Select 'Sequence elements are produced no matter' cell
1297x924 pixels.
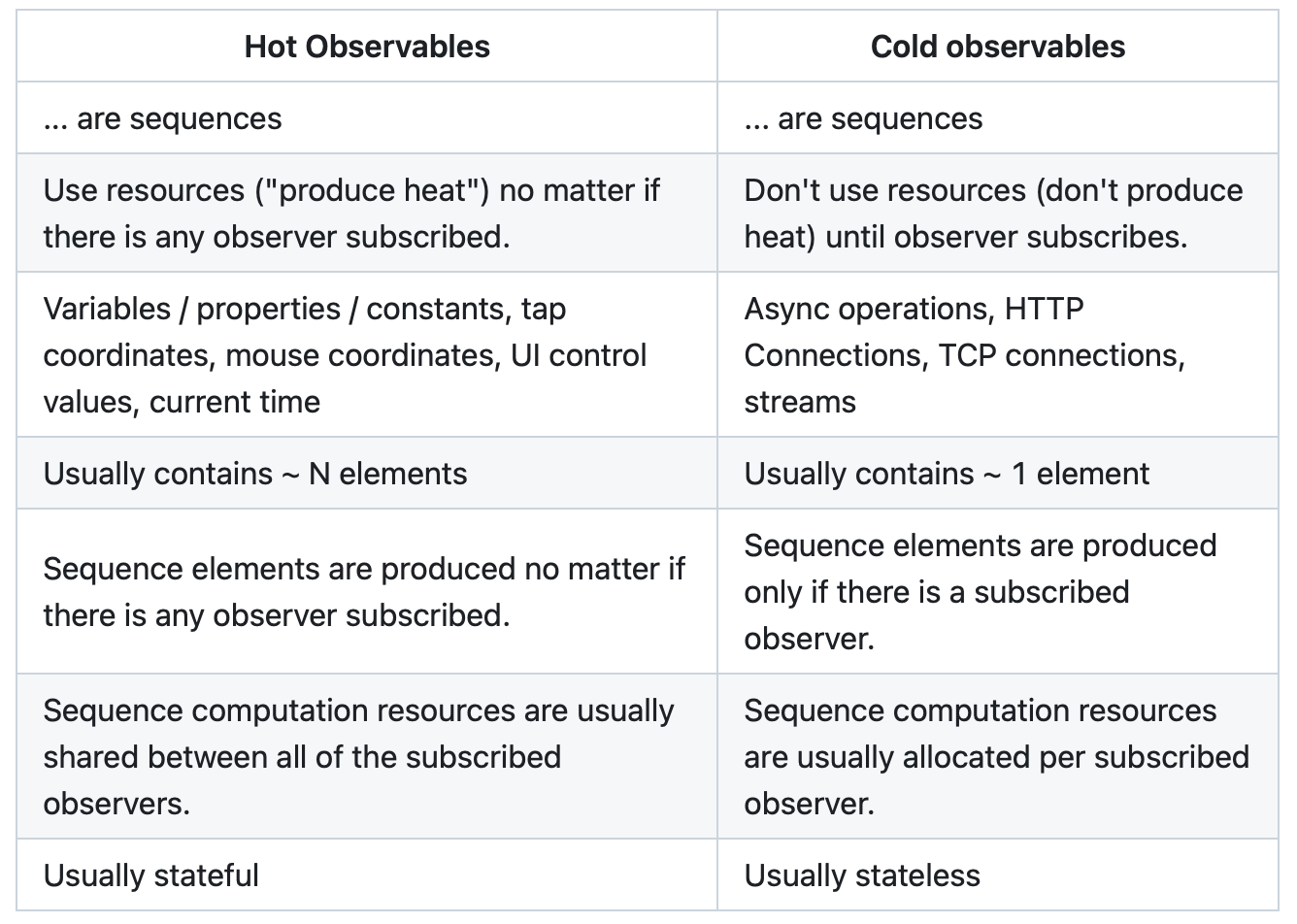pos(367,591)
